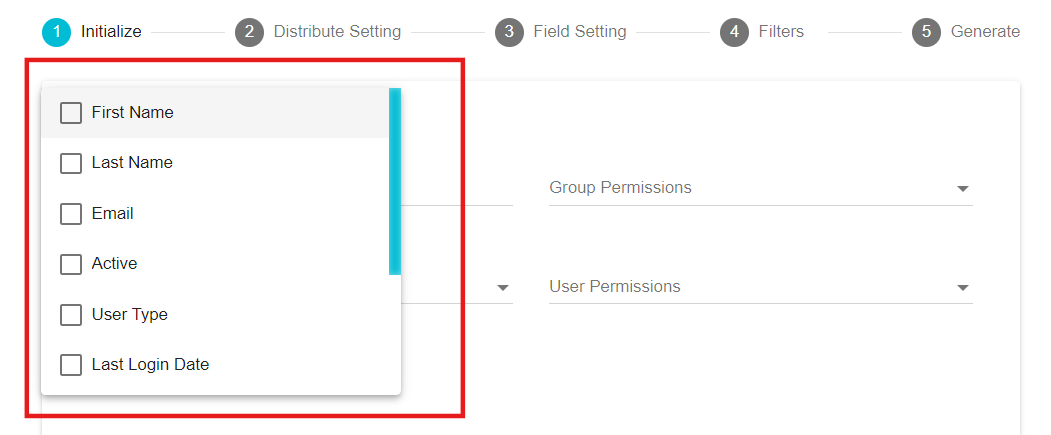
Task: Click the step 1 Initialize circle icon
Action: point(56,32)
